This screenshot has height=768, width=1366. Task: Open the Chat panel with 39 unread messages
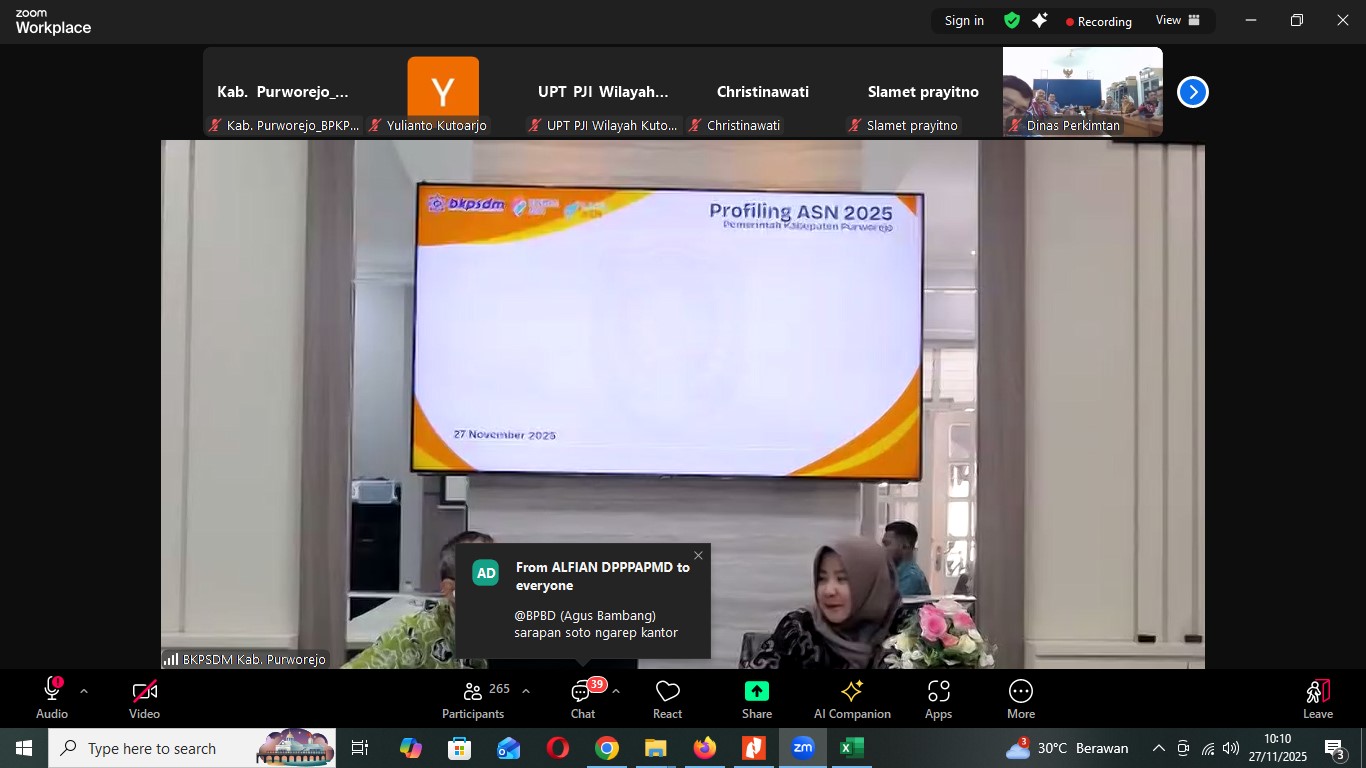[583, 699]
